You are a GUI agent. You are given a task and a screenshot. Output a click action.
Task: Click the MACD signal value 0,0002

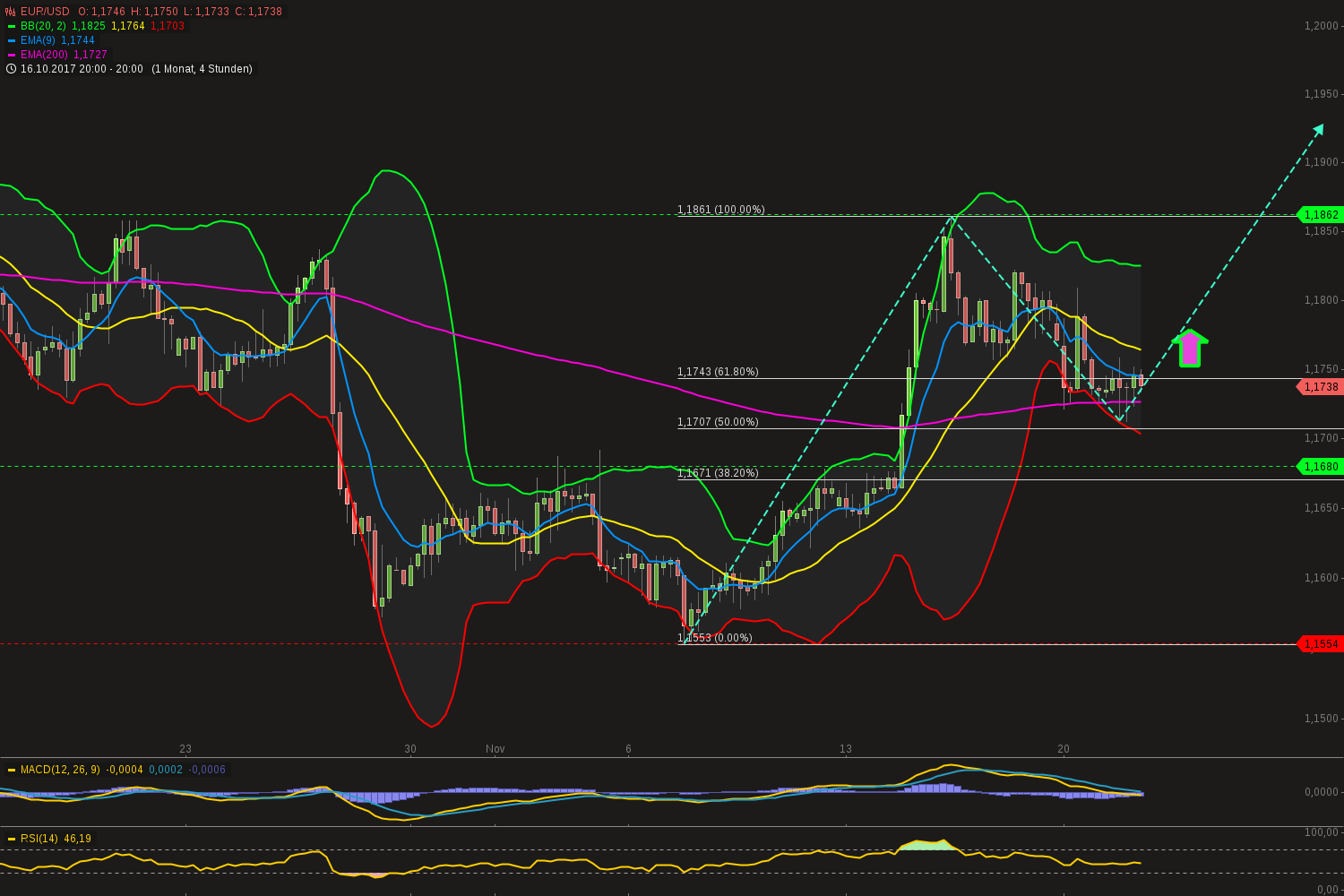point(166,770)
